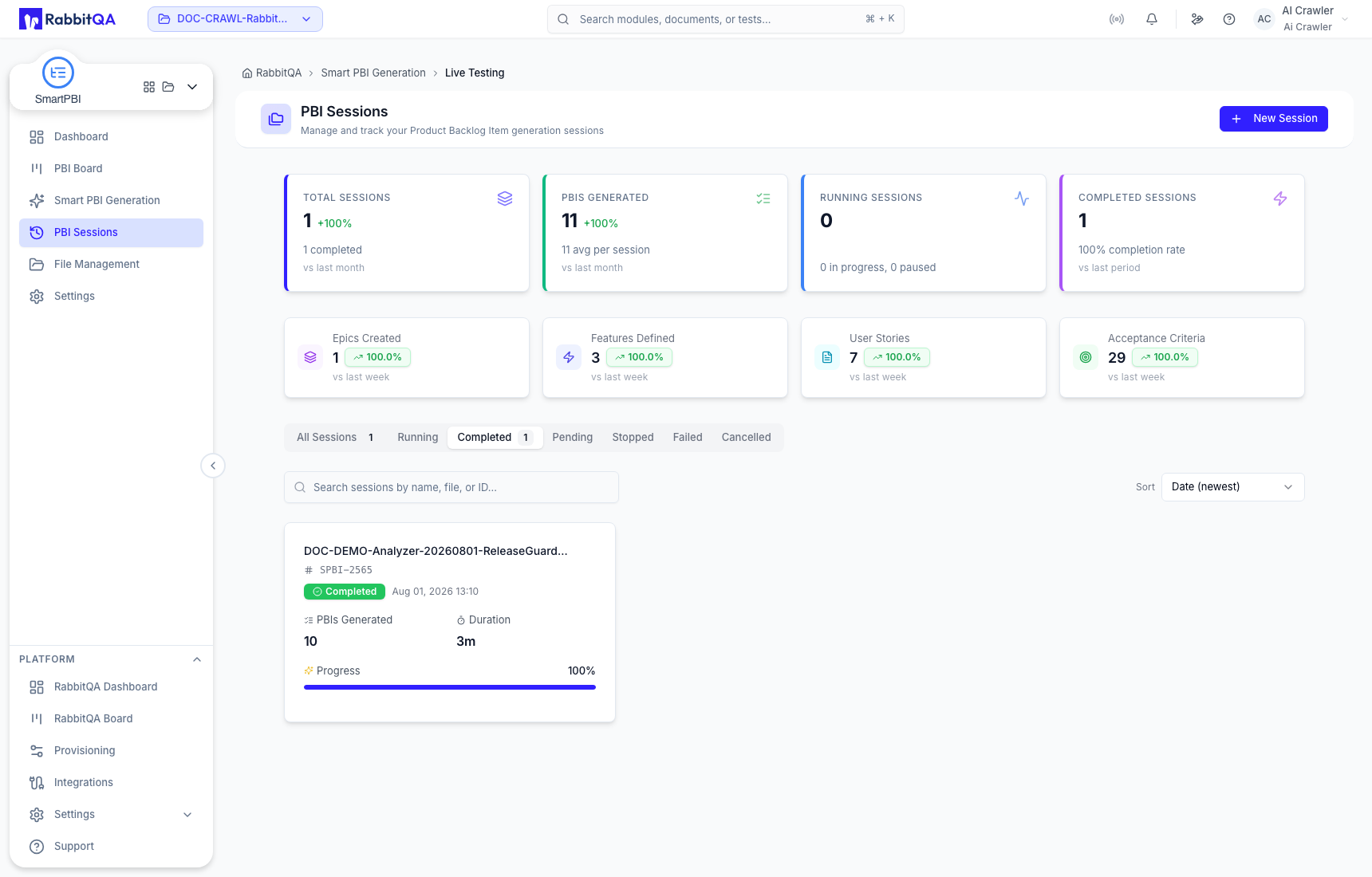Open Integrations

[112, 783]
